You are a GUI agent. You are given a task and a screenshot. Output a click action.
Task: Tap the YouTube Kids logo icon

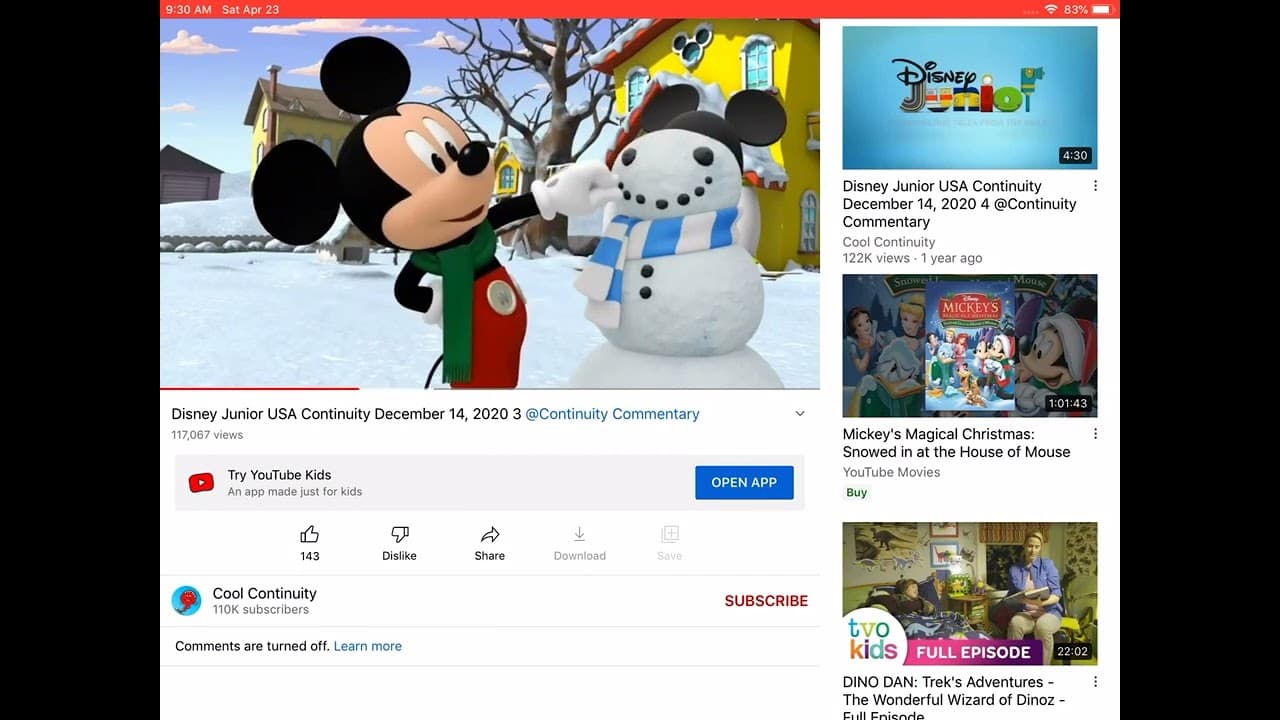coord(201,483)
